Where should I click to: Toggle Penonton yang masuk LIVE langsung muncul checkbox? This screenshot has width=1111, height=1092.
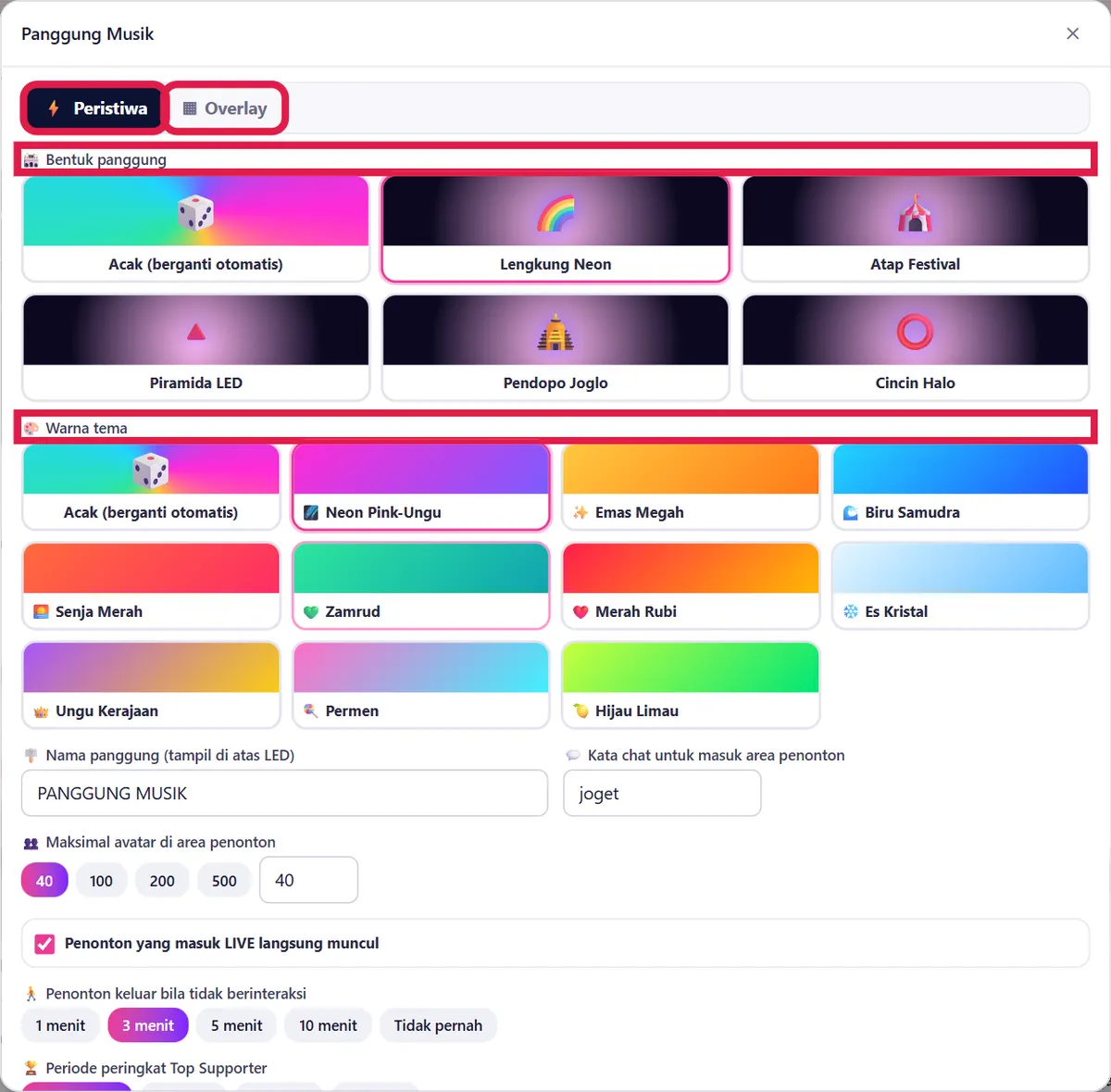click(44, 944)
